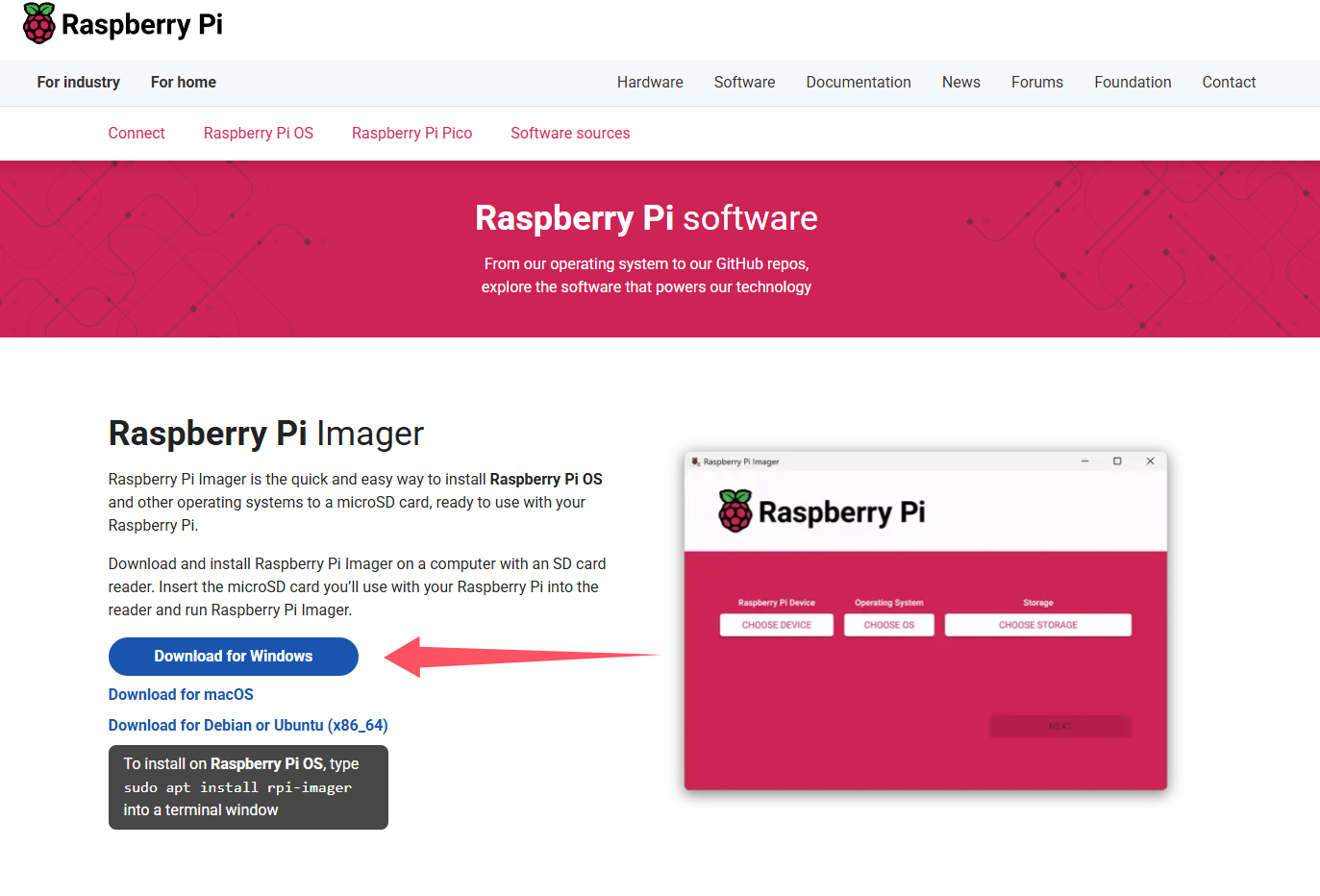1320x896 pixels.
Task: Open the Foundation page
Action: (1133, 83)
